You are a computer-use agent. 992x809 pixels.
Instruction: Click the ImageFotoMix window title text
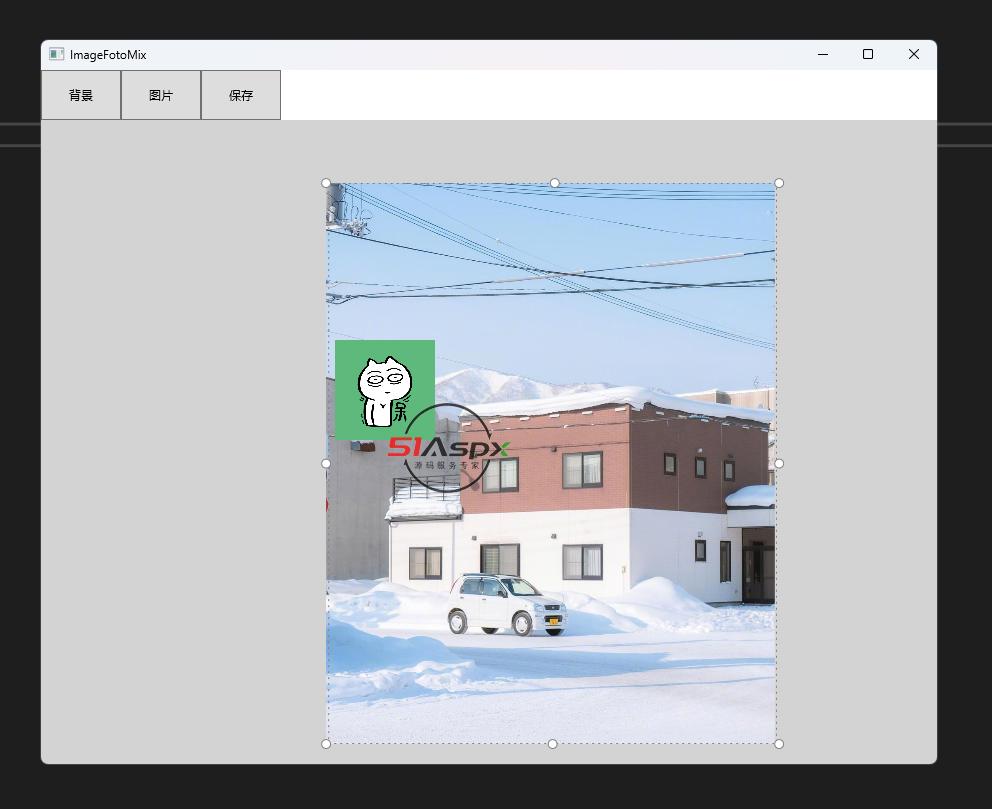click(108, 55)
